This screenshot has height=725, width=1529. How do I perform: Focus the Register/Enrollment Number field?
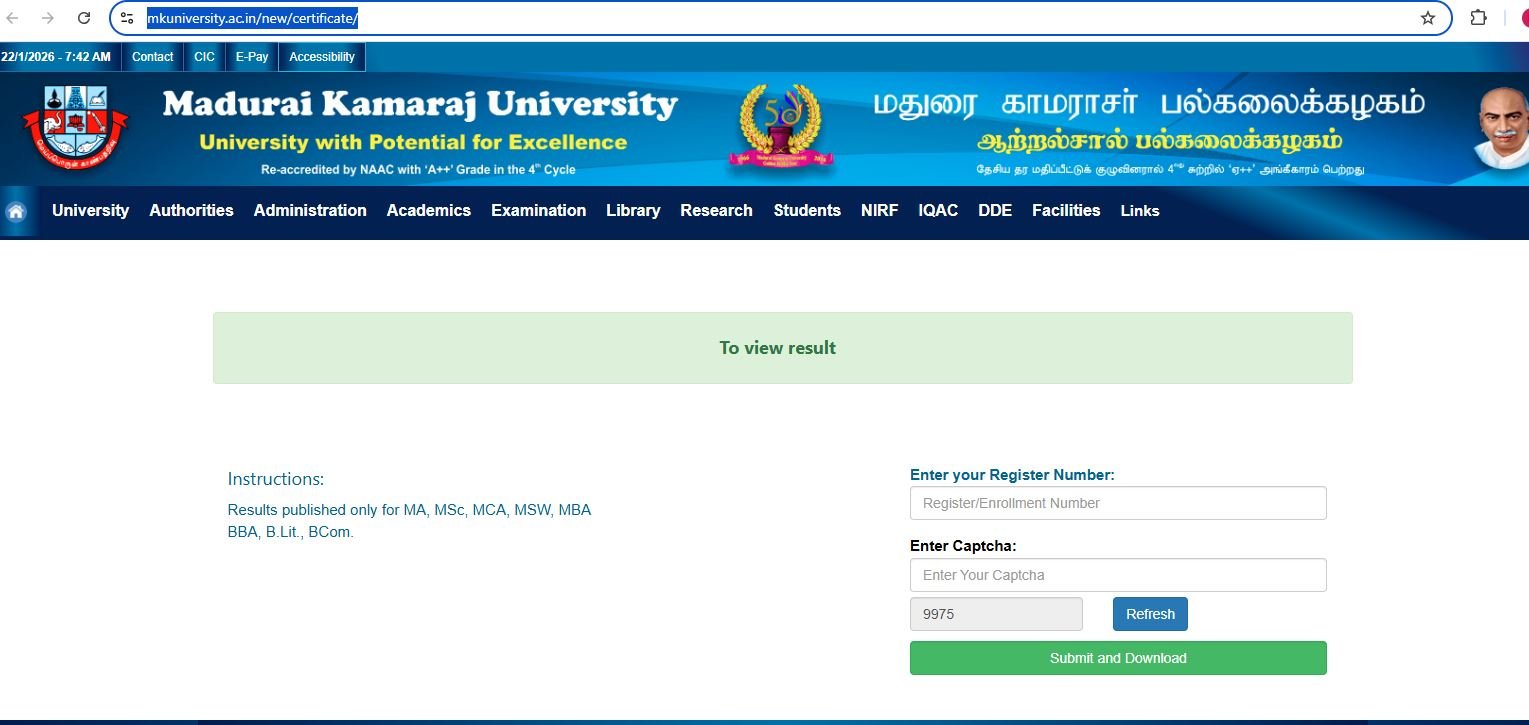[1117, 503]
